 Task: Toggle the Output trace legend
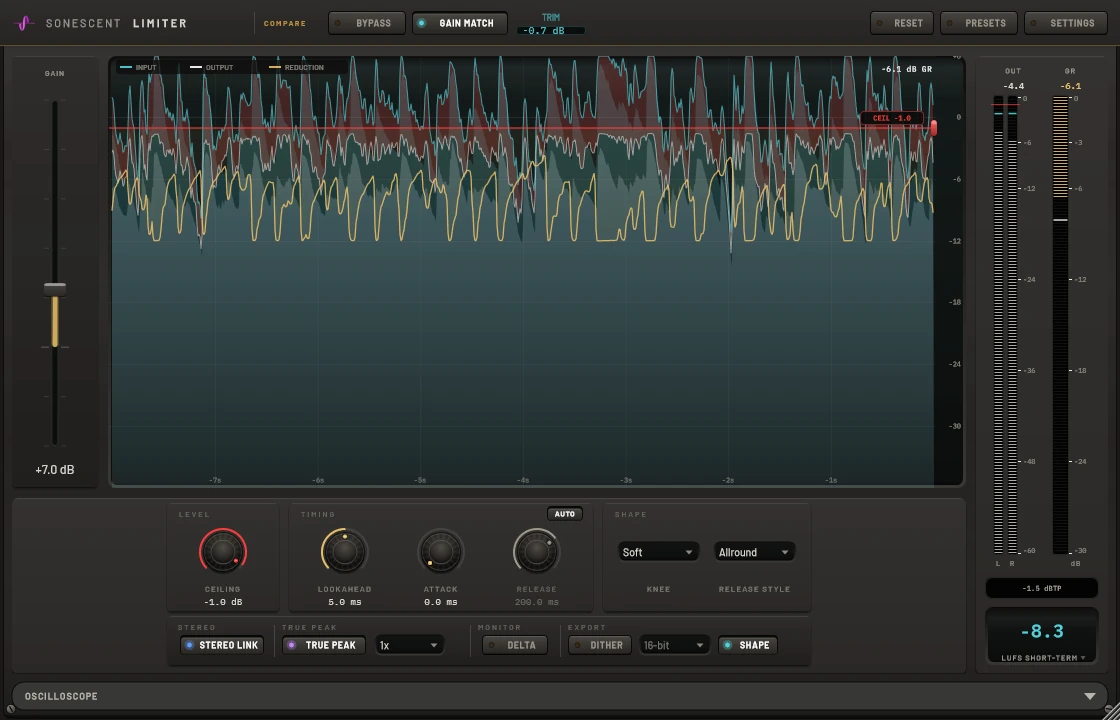[x=212, y=67]
